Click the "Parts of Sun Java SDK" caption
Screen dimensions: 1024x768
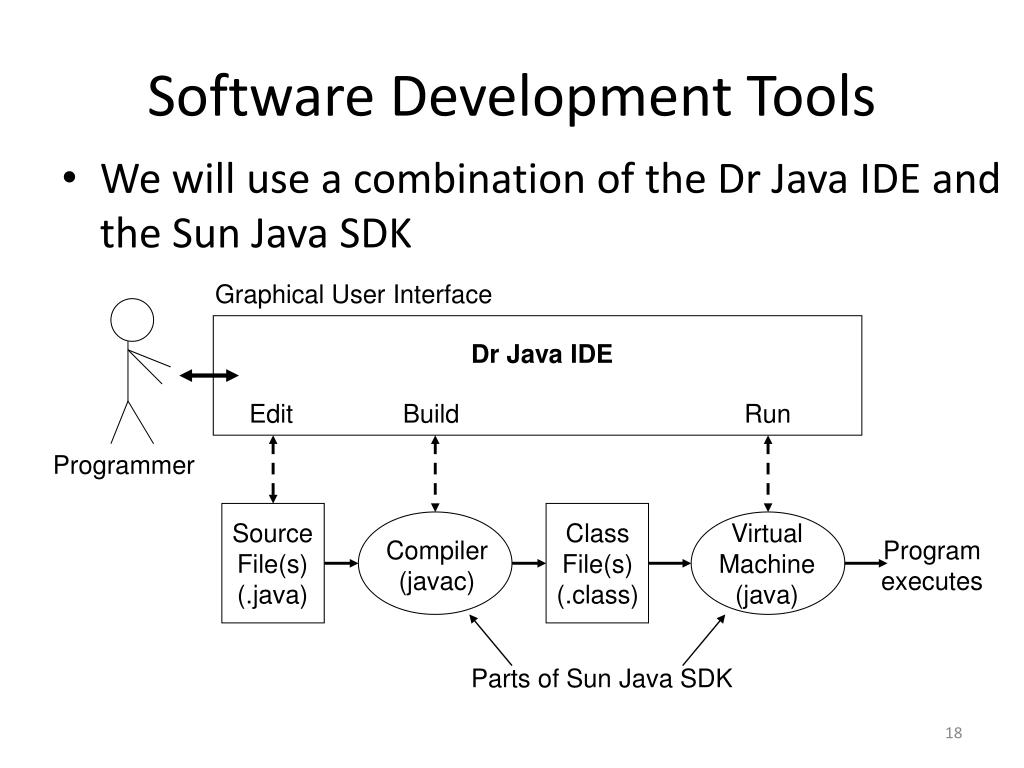601,679
